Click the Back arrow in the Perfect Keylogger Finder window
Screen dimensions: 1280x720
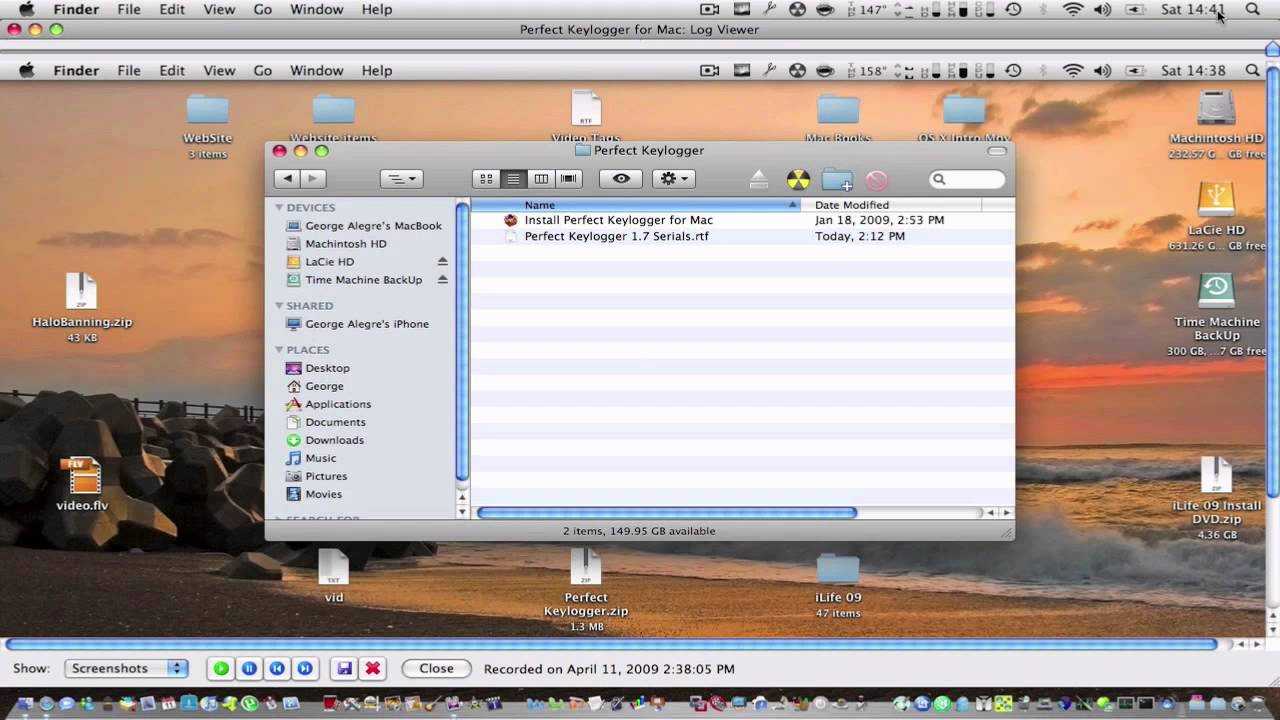pos(287,179)
